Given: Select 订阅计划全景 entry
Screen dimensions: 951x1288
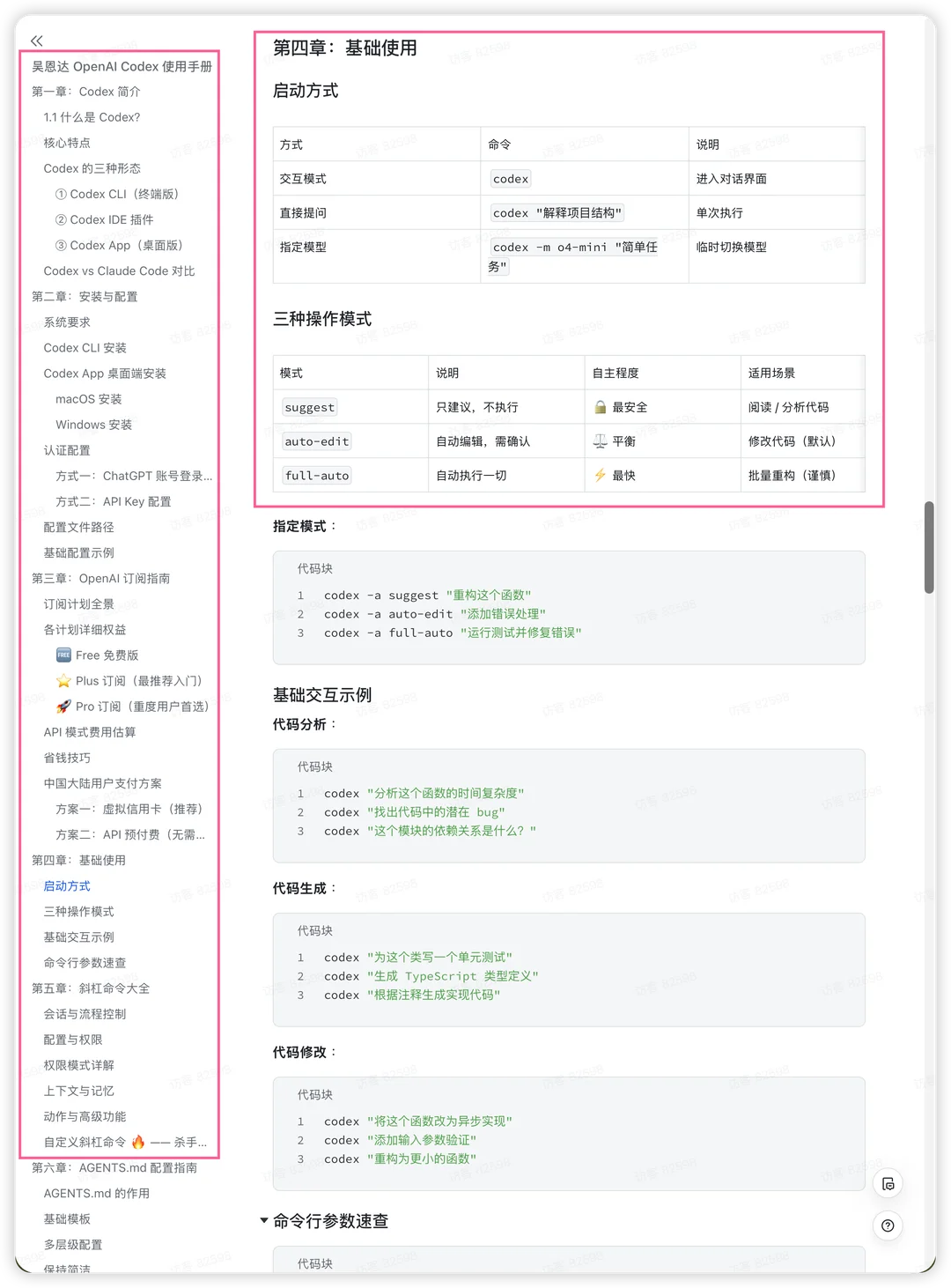Looking at the screenshot, I should (x=79, y=603).
